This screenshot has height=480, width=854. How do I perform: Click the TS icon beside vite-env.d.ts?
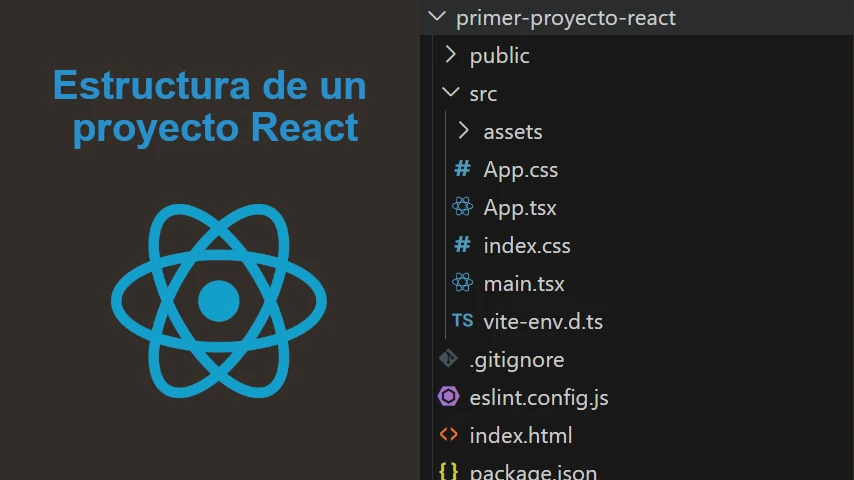tap(462, 320)
